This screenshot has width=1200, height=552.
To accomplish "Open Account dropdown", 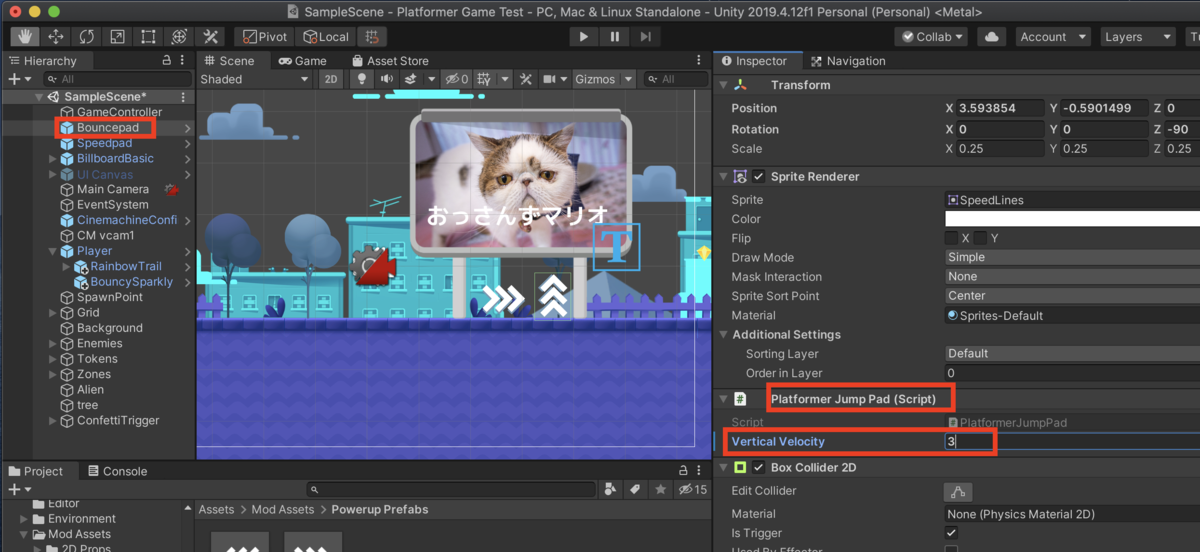I will tap(1051, 37).
